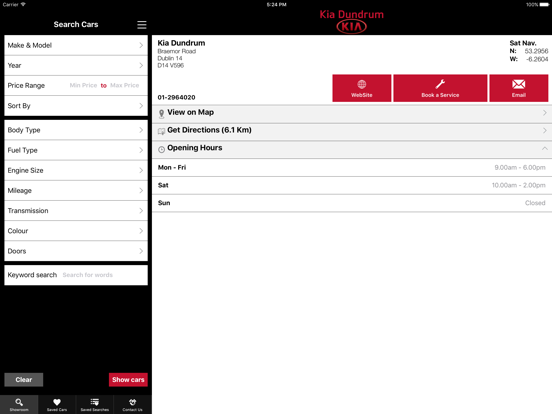Screen dimensions: 552x414
Task: Expand the Year filter
Action: (76, 65)
